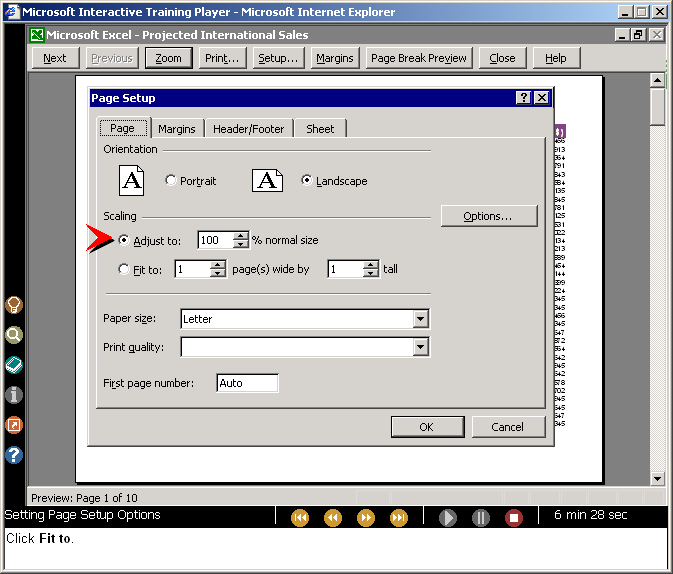Click the Zoom button in preview toolbar
The height and width of the screenshot is (574, 673).
[x=169, y=58]
